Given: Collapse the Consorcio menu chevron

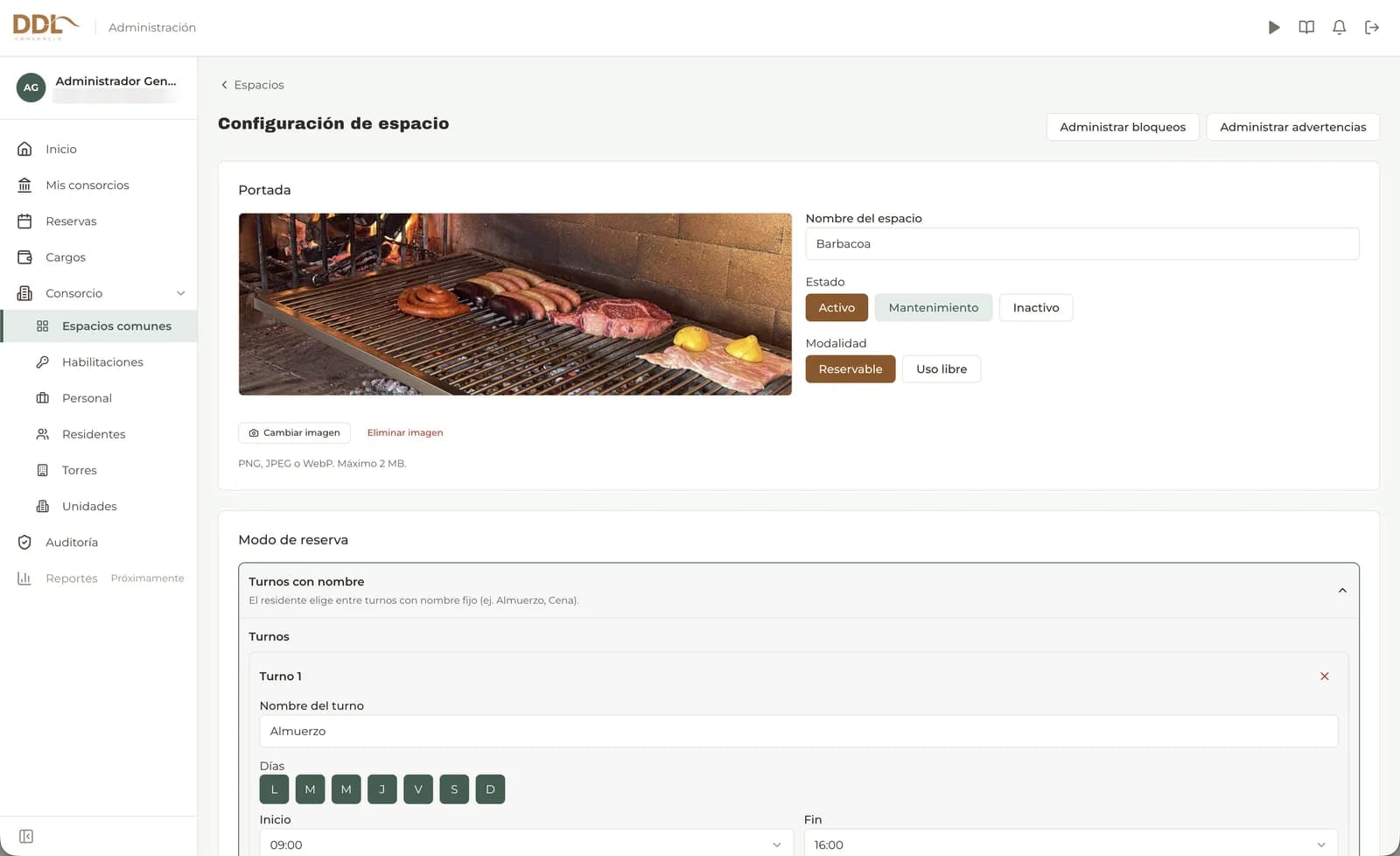Looking at the screenshot, I should click(x=181, y=293).
